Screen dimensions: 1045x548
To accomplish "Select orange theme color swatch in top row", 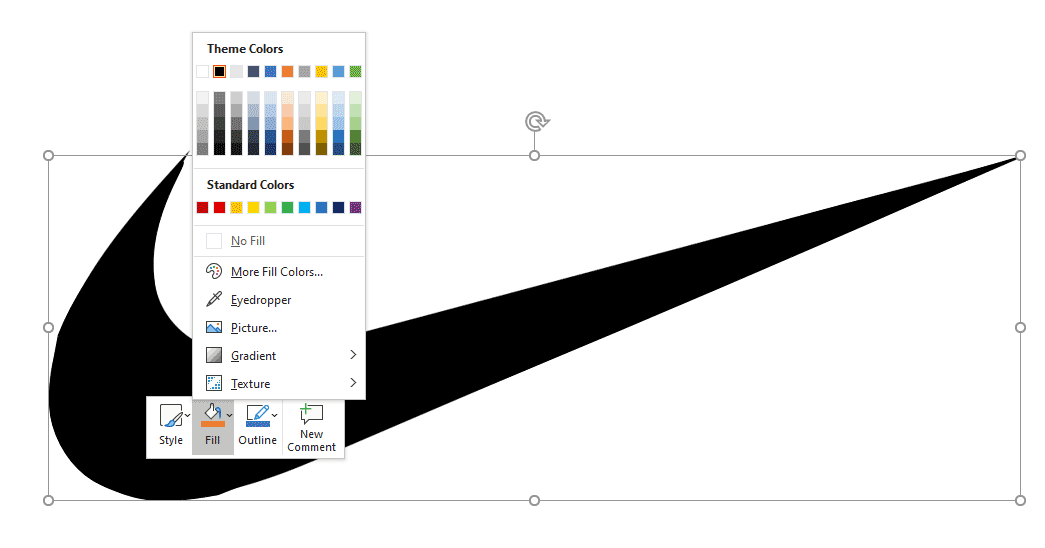I will pyautogui.click(x=287, y=71).
